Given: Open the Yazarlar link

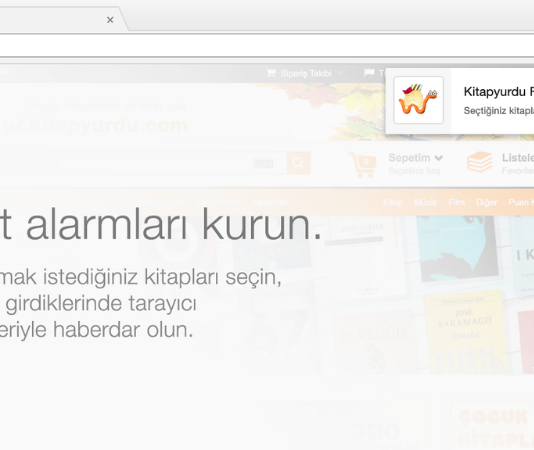Looking at the screenshot, I should pos(270,202).
